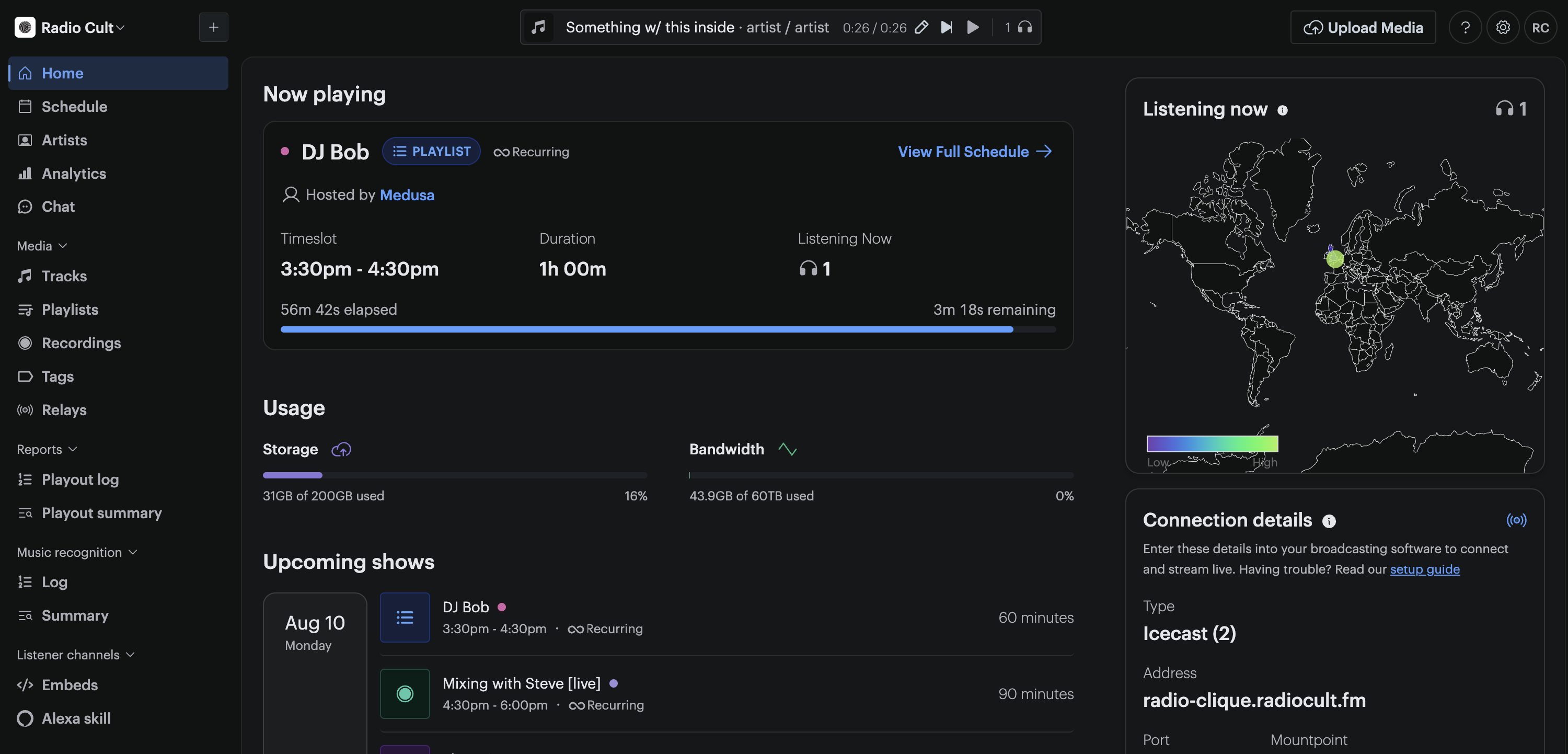Click the Upload Media button
The image size is (1568, 754).
pos(1363,27)
